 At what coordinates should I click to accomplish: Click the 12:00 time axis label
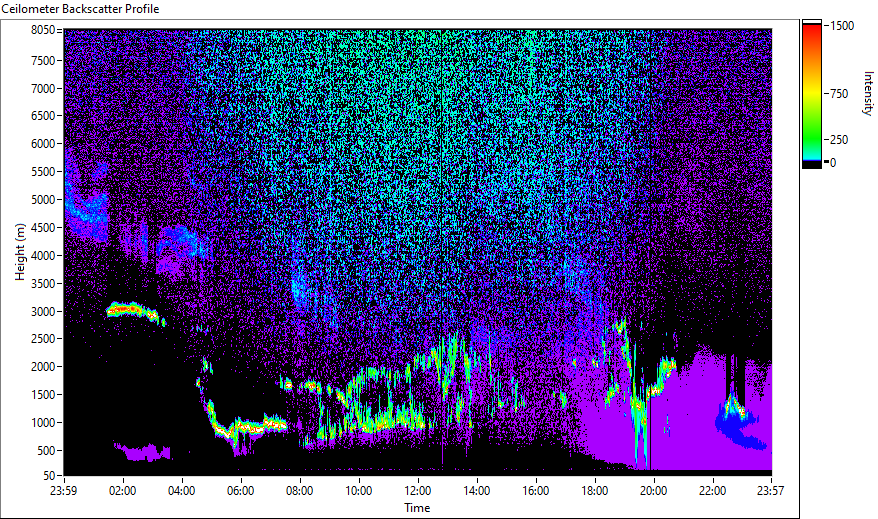[x=418, y=491]
